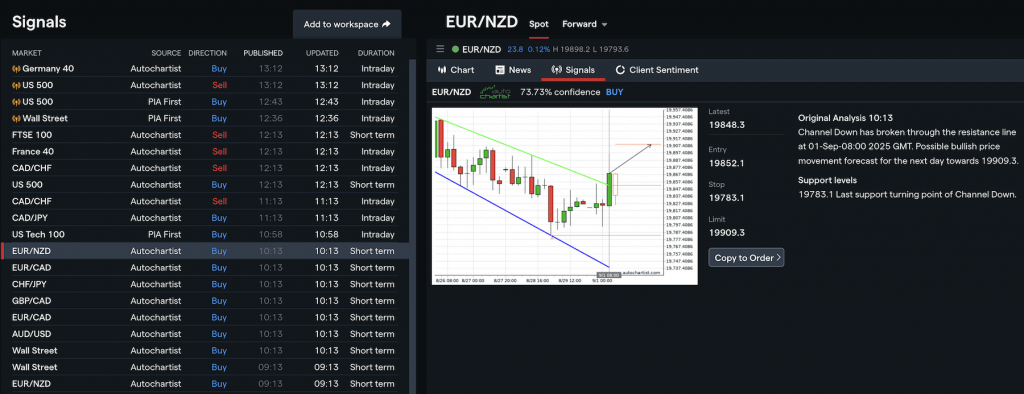
Task: Select the US Tech 100 signal row
Action: pyautogui.click(x=203, y=234)
